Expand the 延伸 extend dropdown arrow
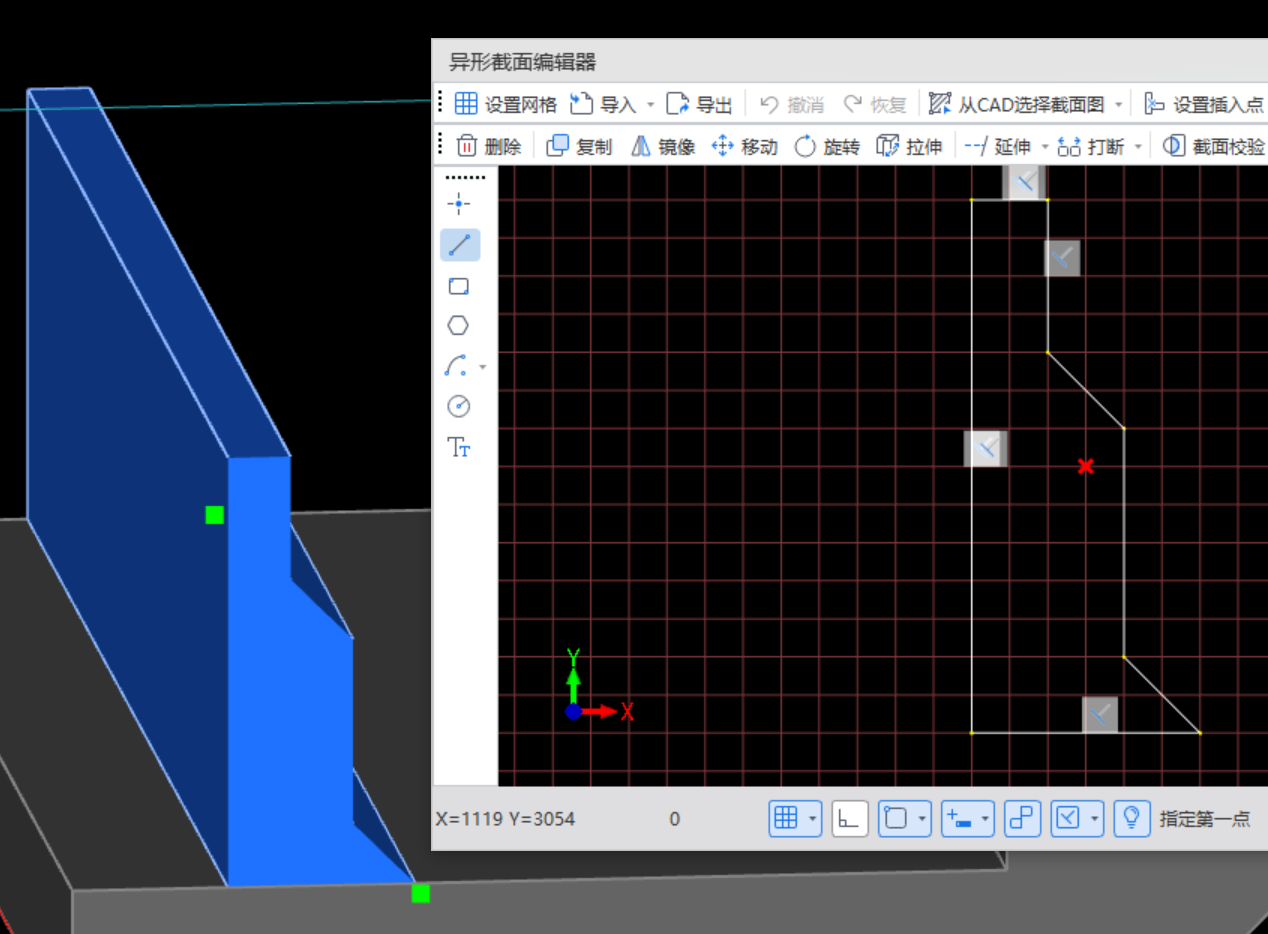The height and width of the screenshot is (934, 1268). tap(1045, 147)
